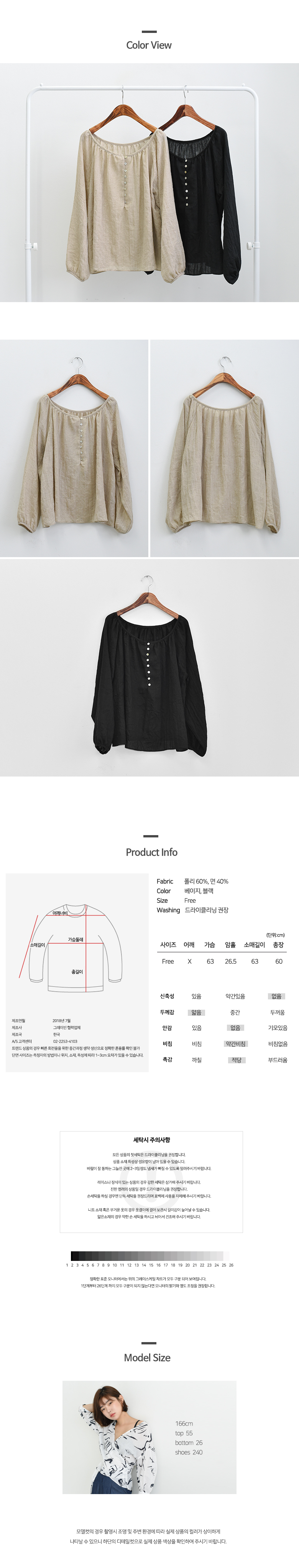Click the 총길이 label on the diagram
299x1568 pixels.
click(77, 971)
